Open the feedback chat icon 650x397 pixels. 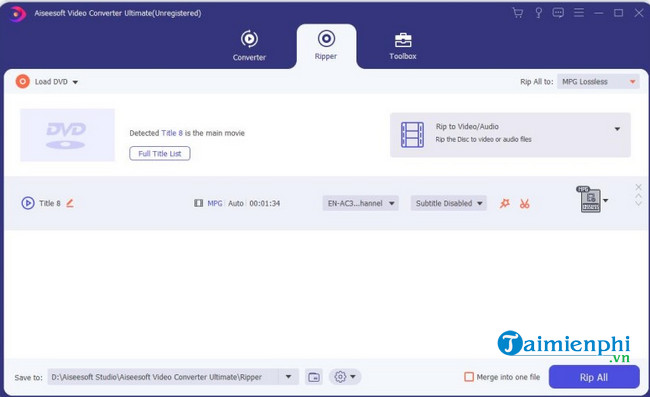558,13
